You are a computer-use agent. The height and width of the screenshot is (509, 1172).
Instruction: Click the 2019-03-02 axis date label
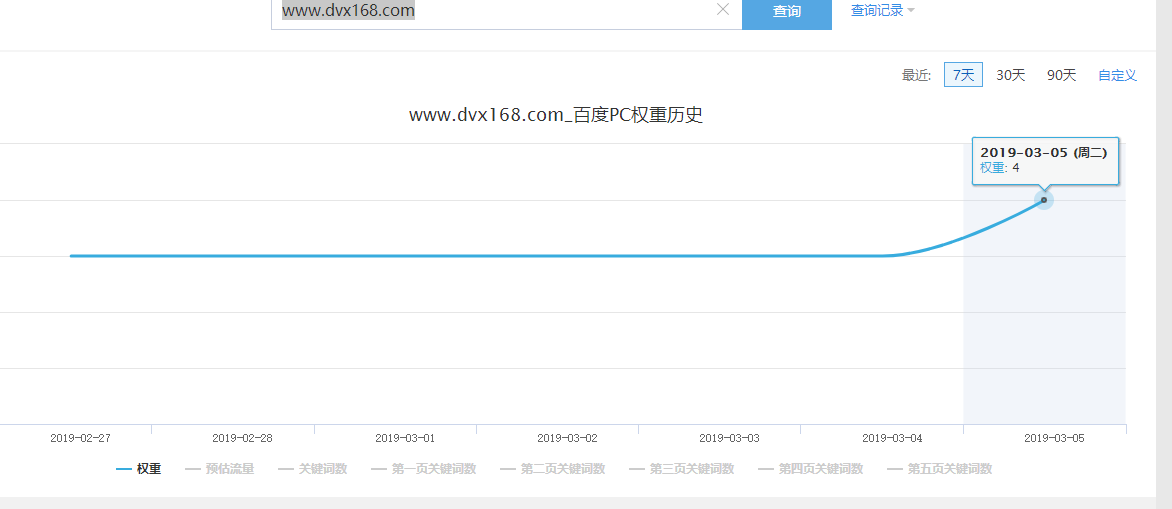click(x=567, y=438)
